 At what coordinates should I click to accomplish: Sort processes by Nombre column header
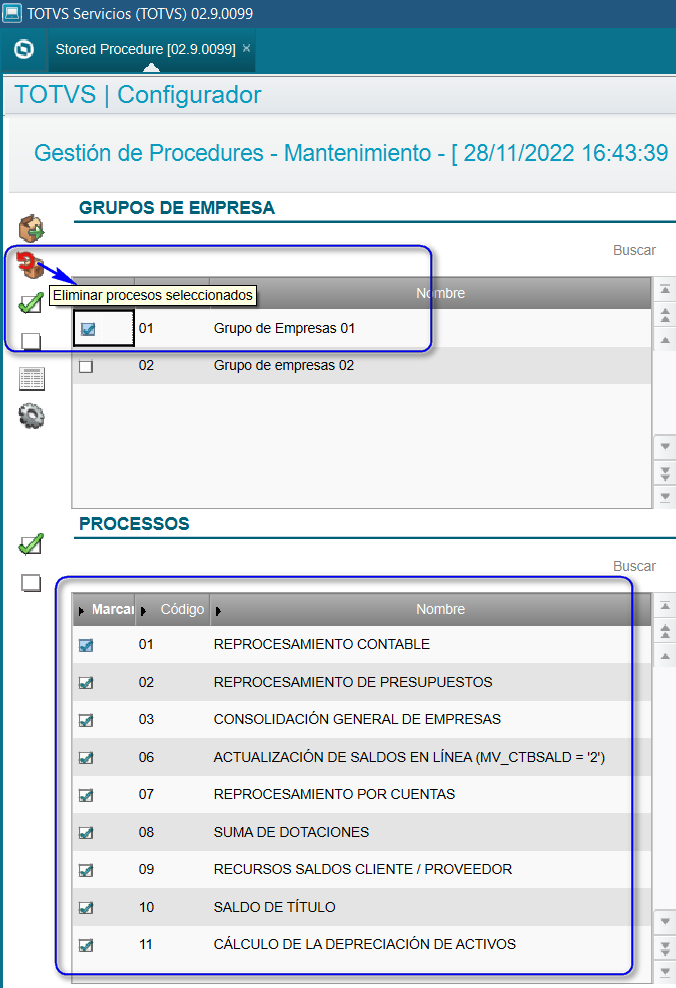coord(431,609)
